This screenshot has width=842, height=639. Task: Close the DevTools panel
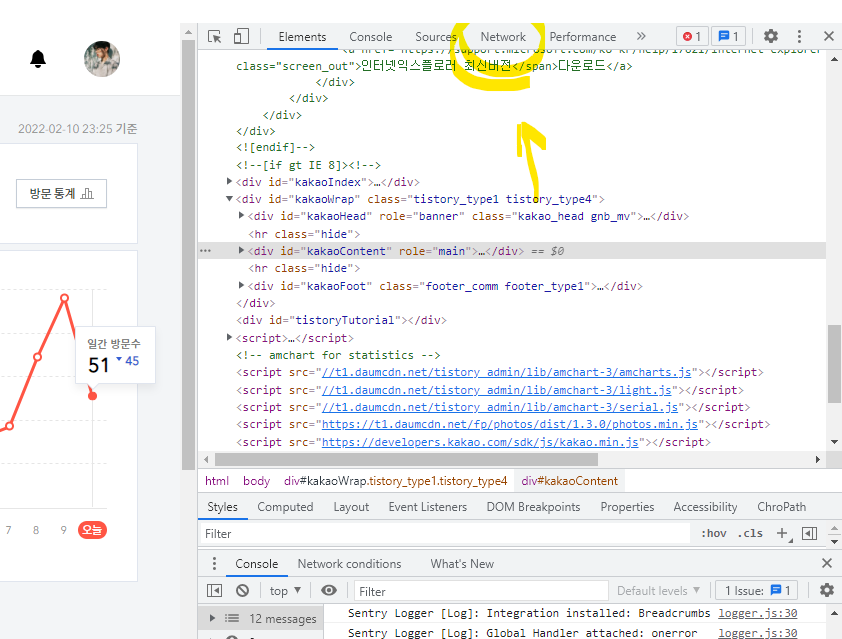[x=829, y=36]
